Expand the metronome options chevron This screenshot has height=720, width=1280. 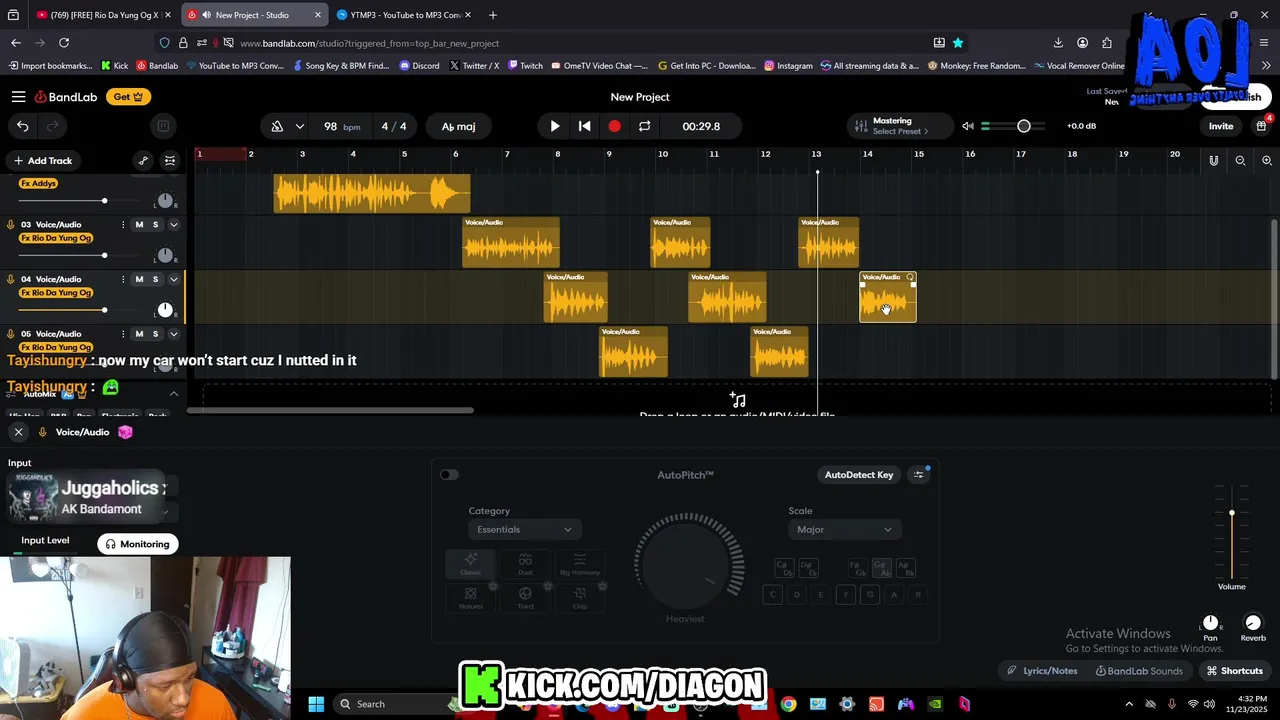pyautogui.click(x=299, y=126)
